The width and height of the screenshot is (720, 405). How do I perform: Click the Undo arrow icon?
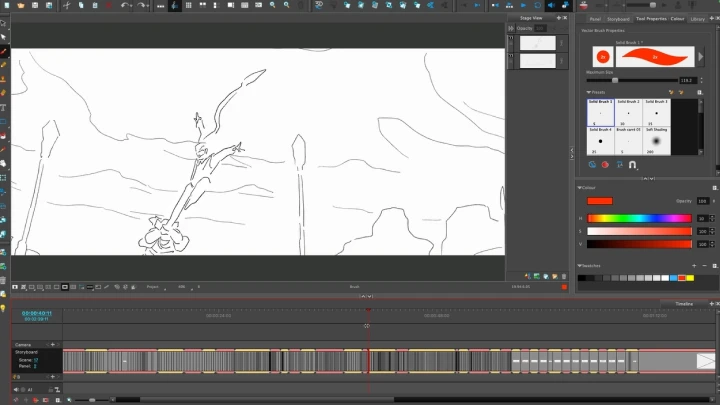(x=126, y=5)
